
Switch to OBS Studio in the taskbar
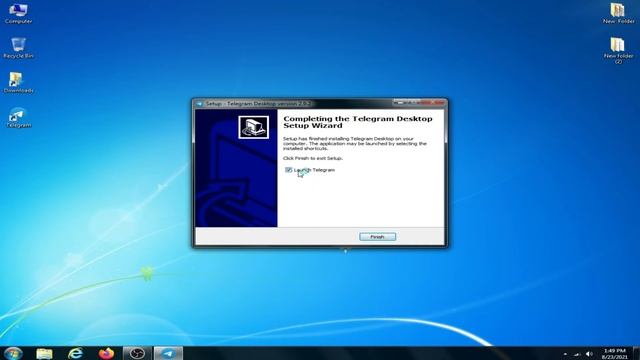137,353
